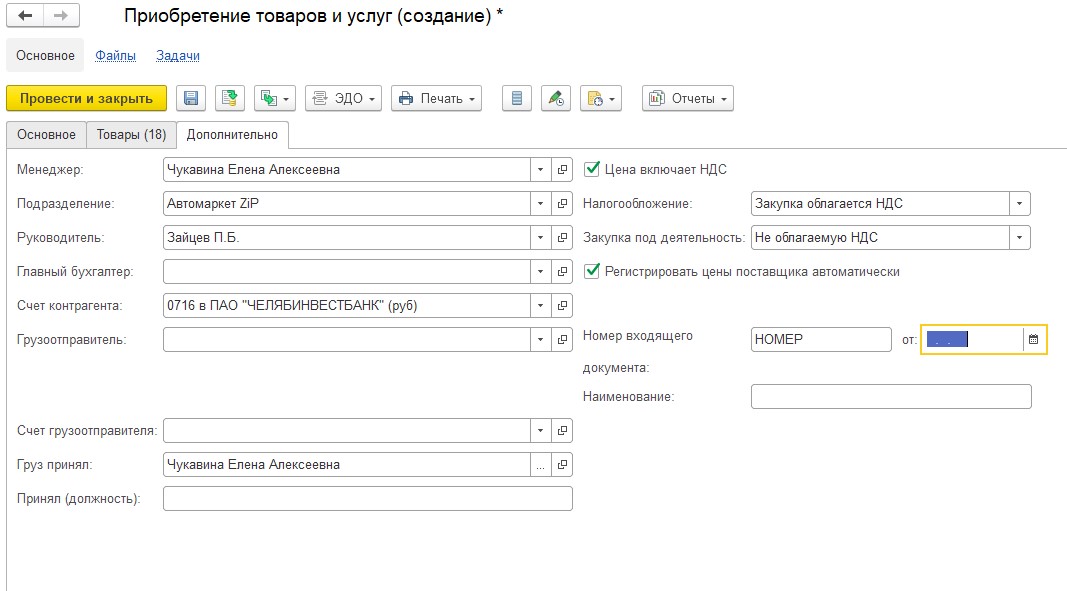Open the Счет контрагента record via its open icon
This screenshot has height=591, width=1067.
pos(562,306)
